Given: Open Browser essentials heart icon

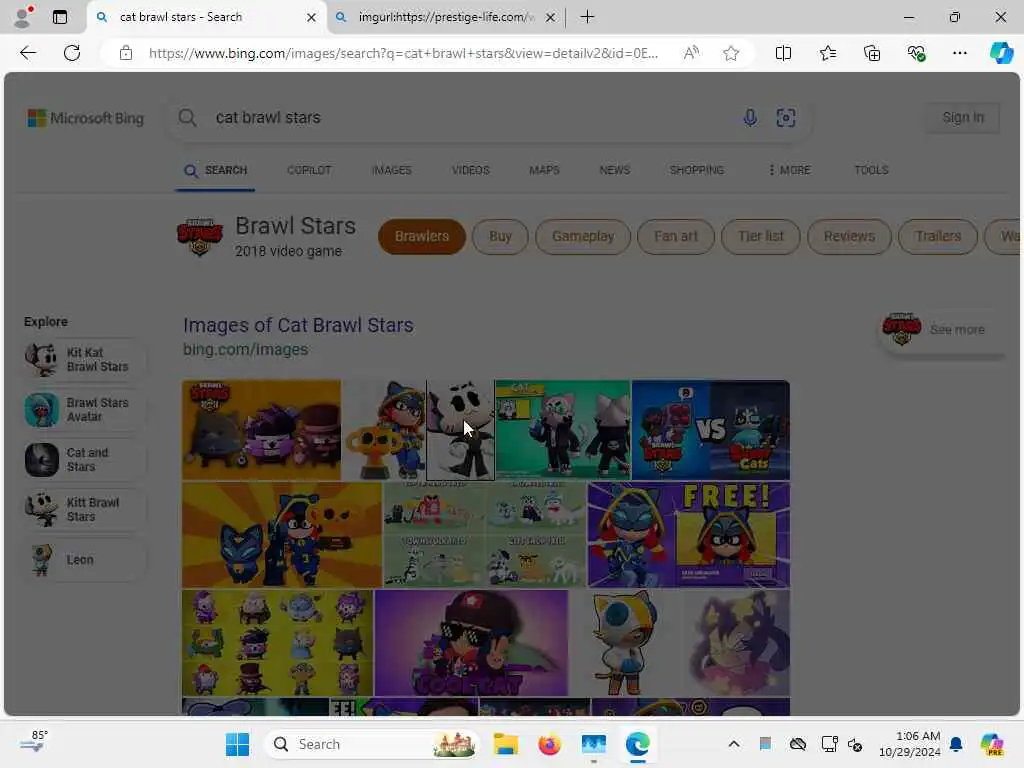Looking at the screenshot, I should pyautogui.click(x=916, y=53).
